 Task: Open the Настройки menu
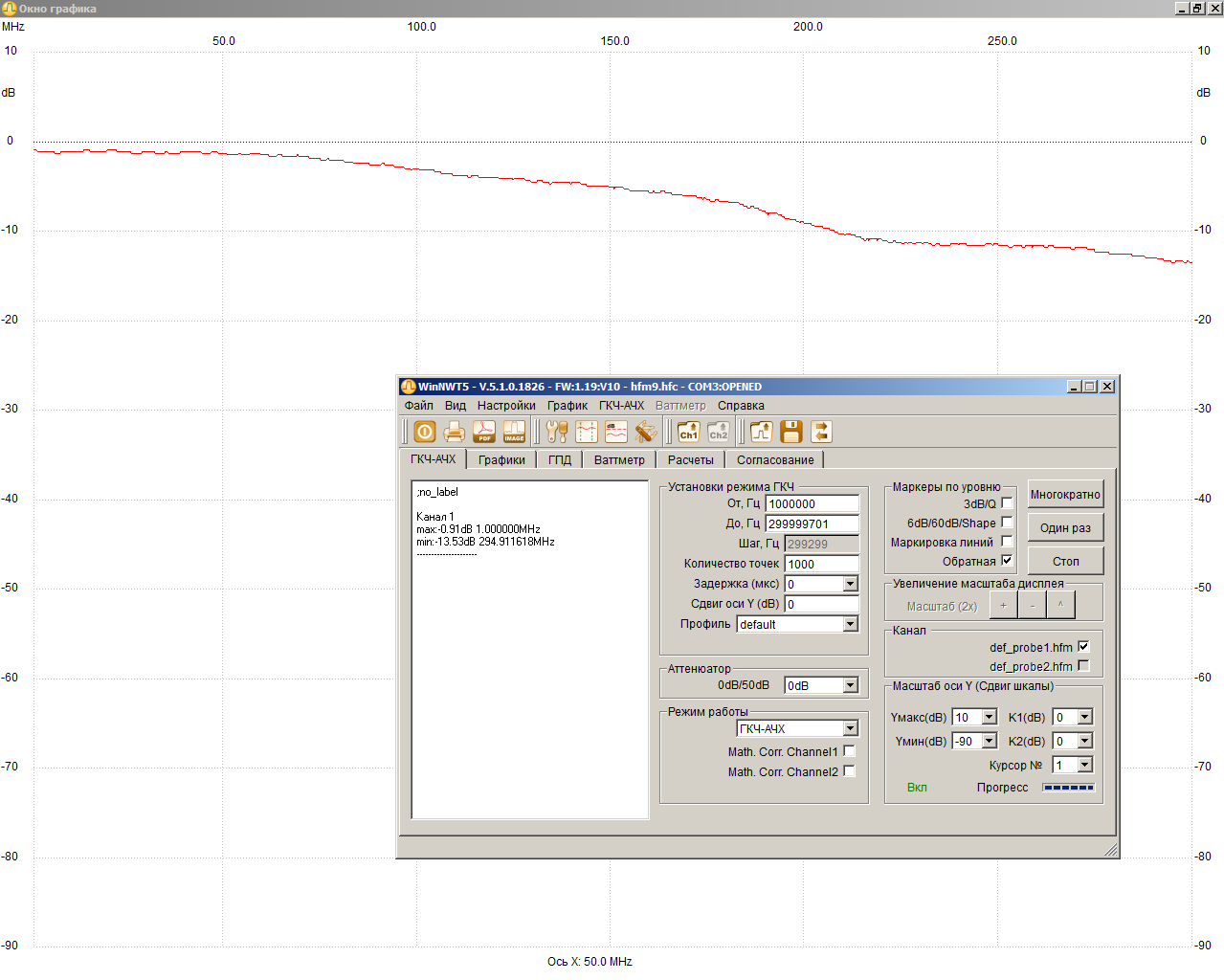[506, 406]
